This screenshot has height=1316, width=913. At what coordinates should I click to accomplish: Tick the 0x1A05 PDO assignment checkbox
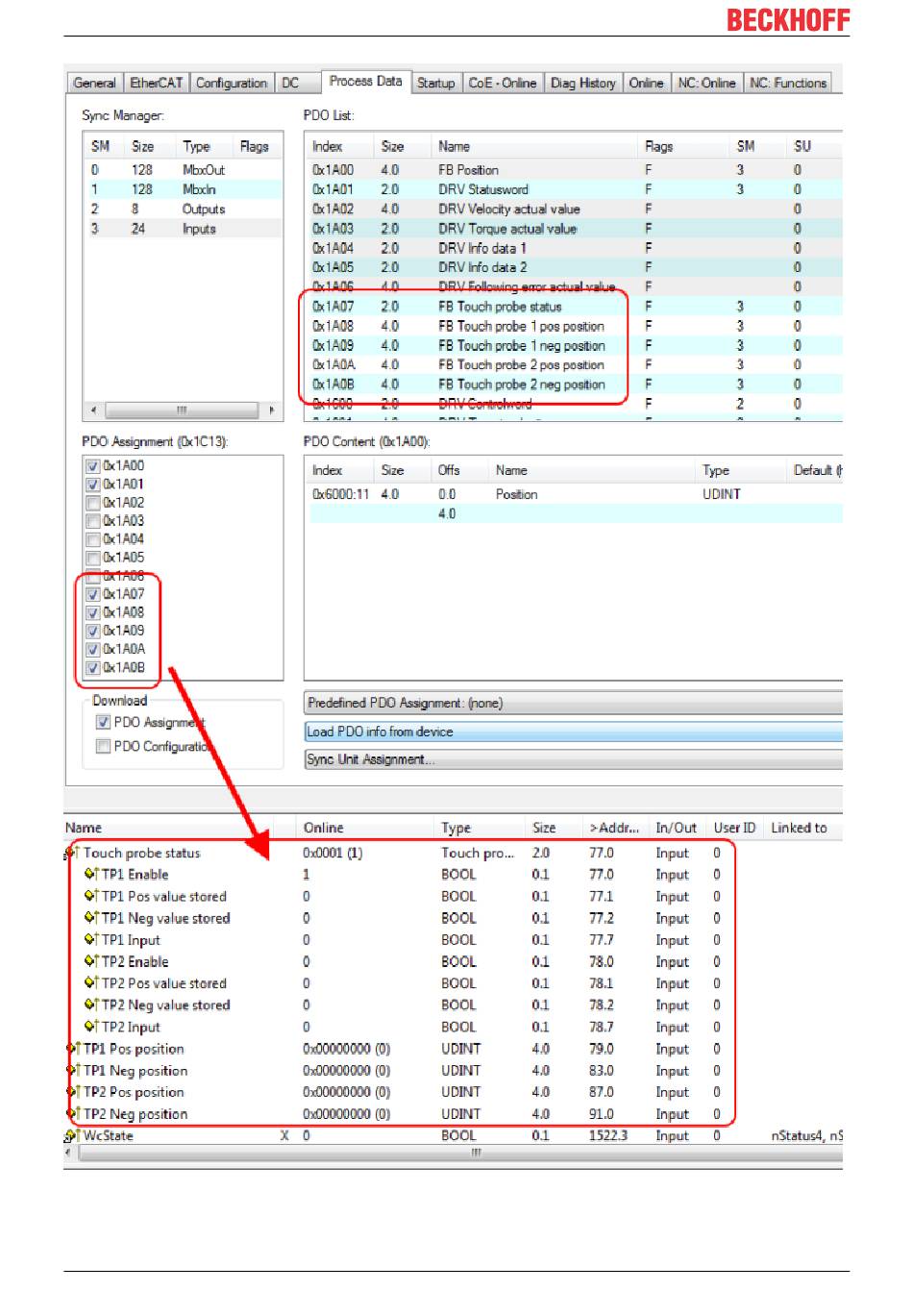click(x=93, y=558)
